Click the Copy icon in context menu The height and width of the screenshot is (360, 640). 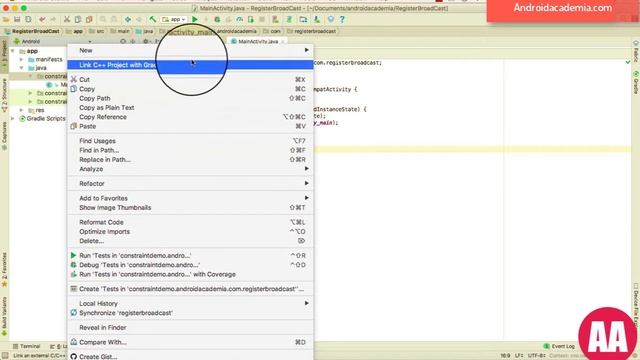73,89
